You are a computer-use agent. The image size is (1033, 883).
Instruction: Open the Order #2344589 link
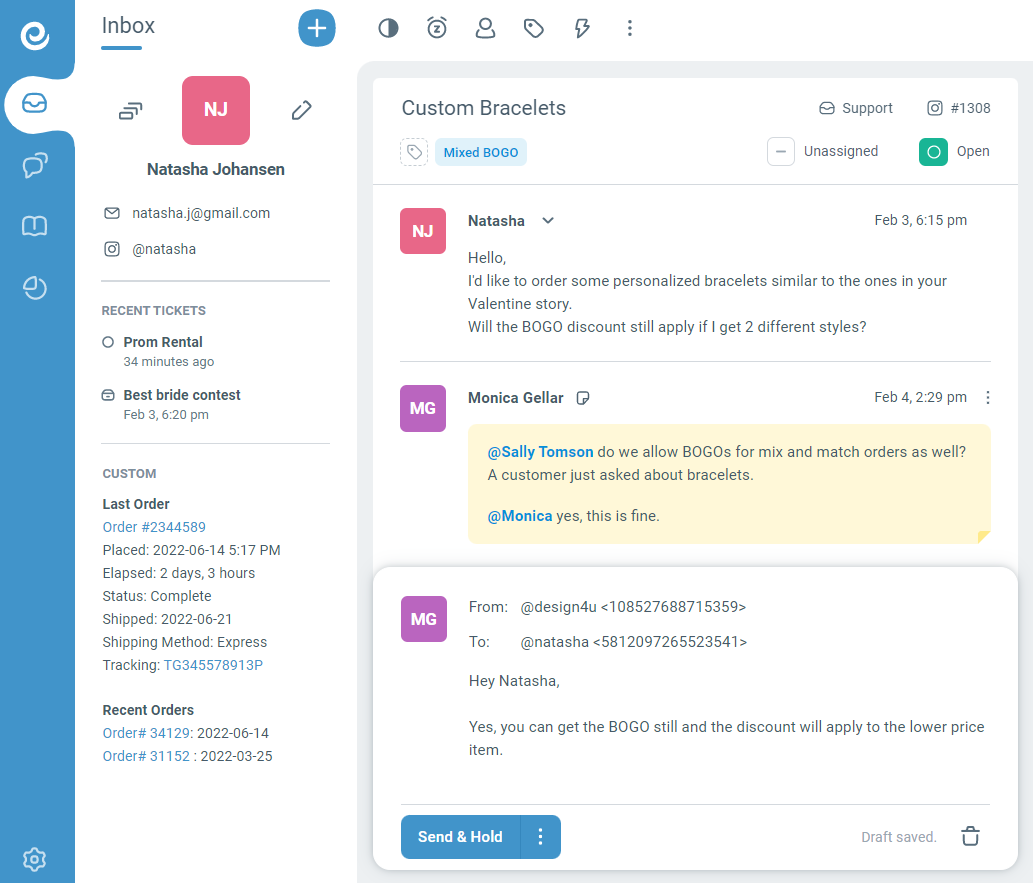[154, 527]
